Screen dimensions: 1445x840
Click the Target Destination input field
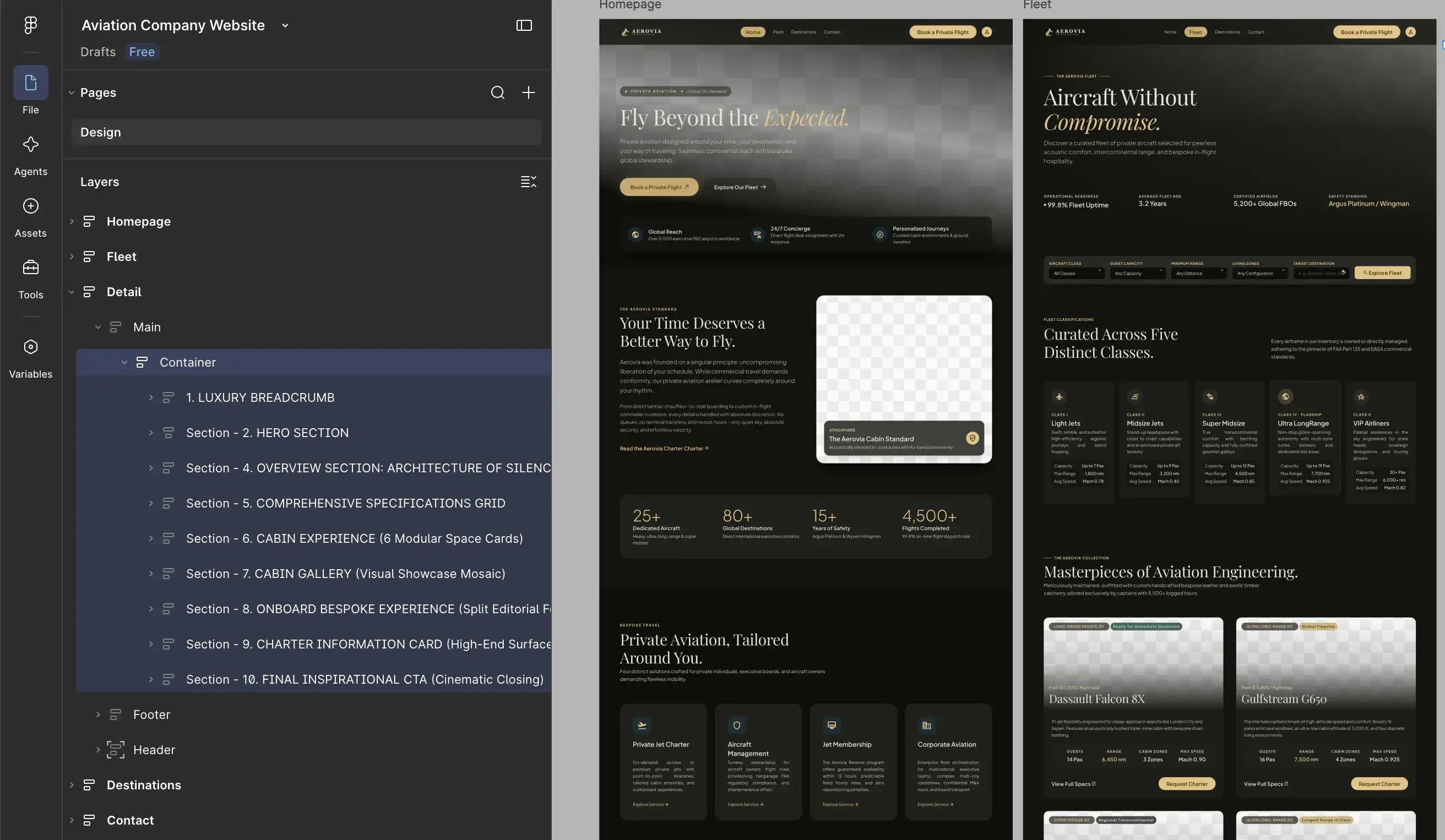(x=1320, y=274)
